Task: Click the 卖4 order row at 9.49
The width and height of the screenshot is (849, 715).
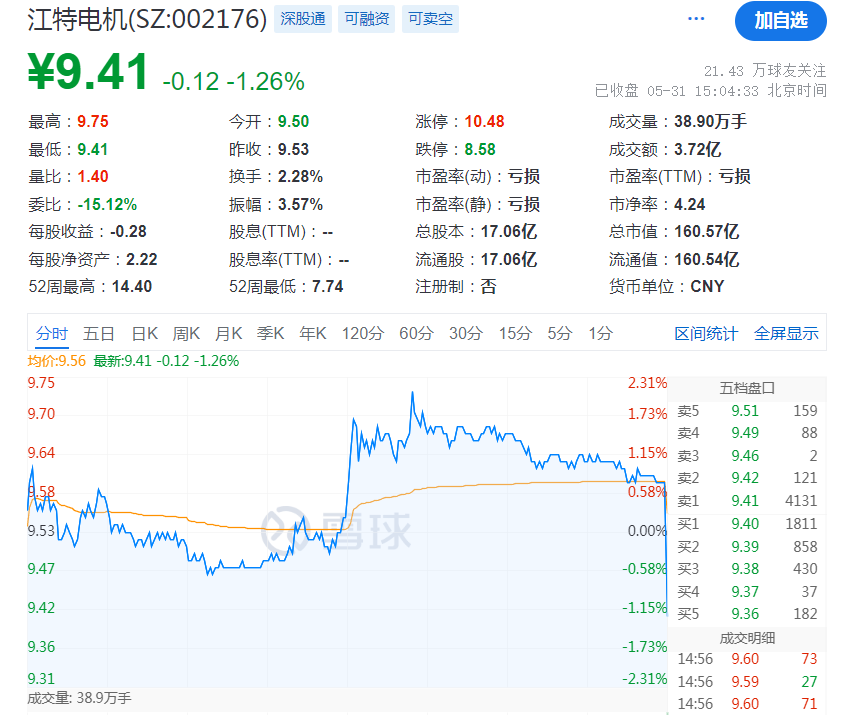Action: tap(747, 433)
